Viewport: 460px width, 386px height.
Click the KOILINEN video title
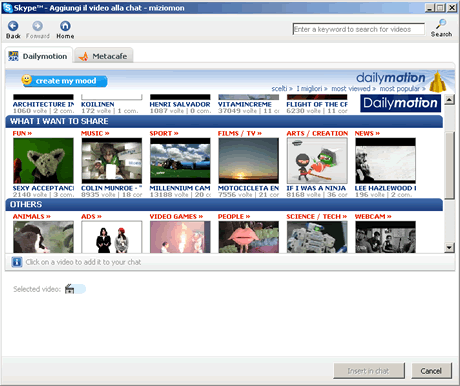(98, 104)
